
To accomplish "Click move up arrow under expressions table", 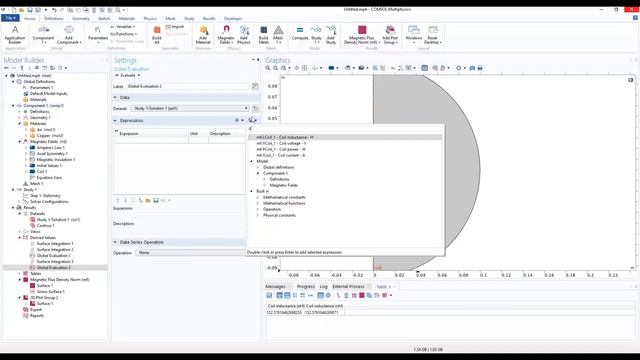I will pos(118,200).
